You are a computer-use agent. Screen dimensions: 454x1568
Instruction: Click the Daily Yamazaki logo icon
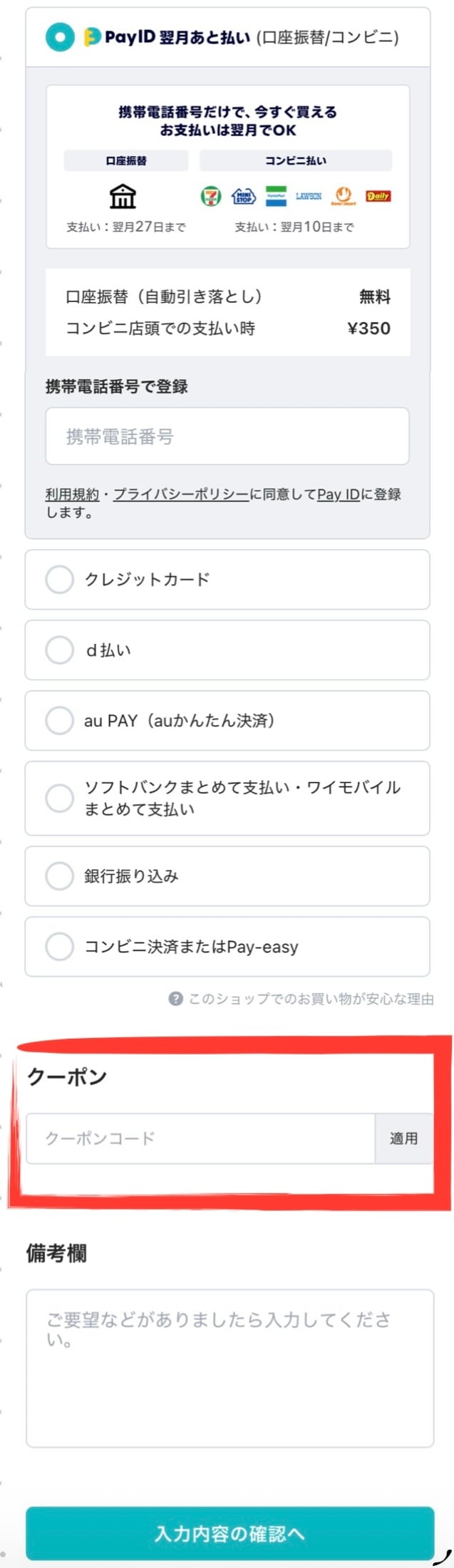tap(378, 196)
